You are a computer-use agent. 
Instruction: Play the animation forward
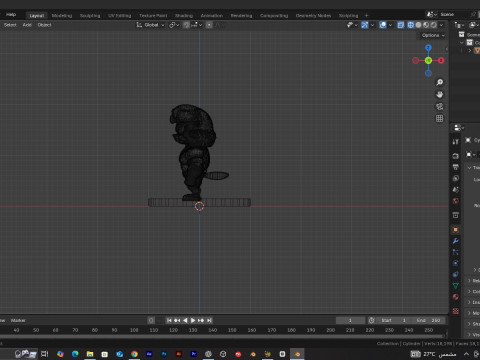point(193,320)
